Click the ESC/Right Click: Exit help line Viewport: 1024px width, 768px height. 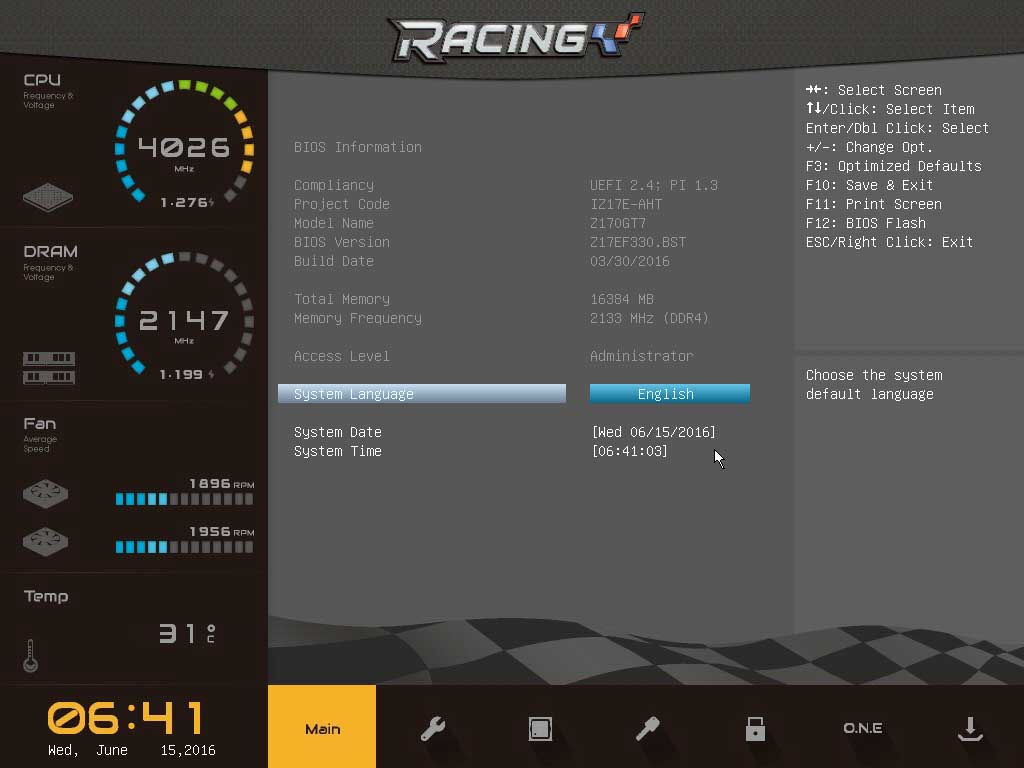(889, 242)
